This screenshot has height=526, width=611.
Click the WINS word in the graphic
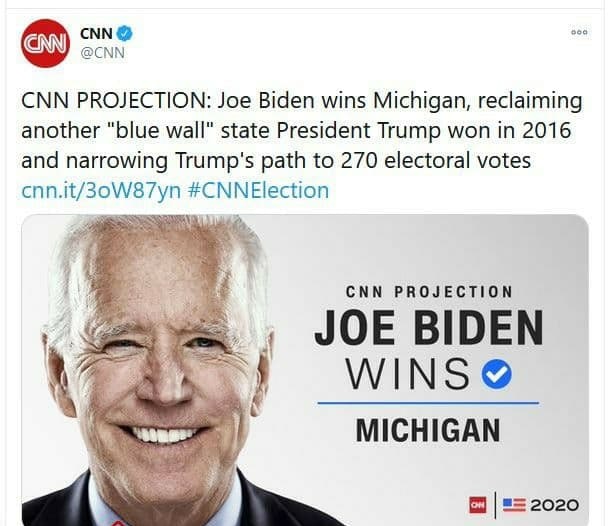pyautogui.click(x=408, y=374)
